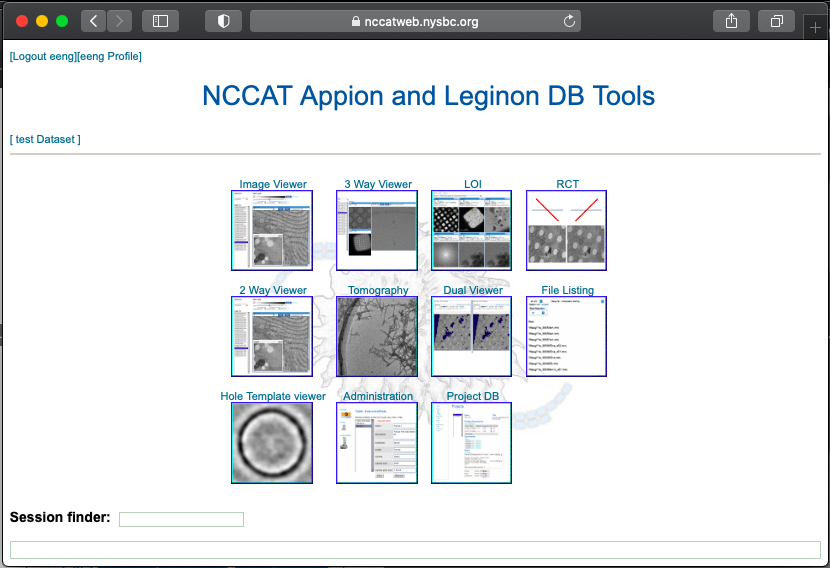Open the Tomography text link
This screenshot has width=830, height=568.
tap(378, 290)
